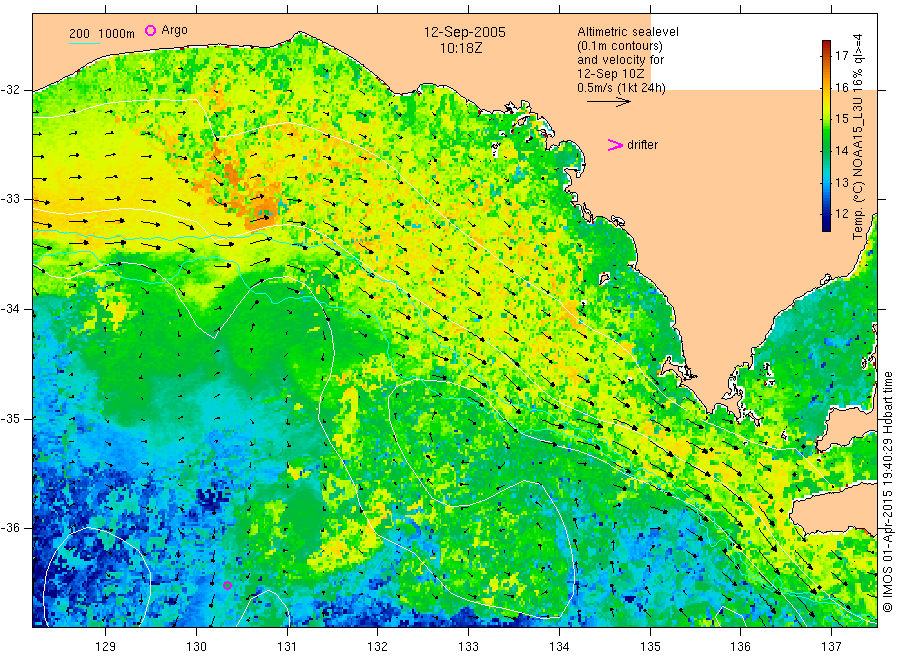Screen dimensions: 900x660
Task: Click the 'Argo' legend label
Action: tap(174, 30)
